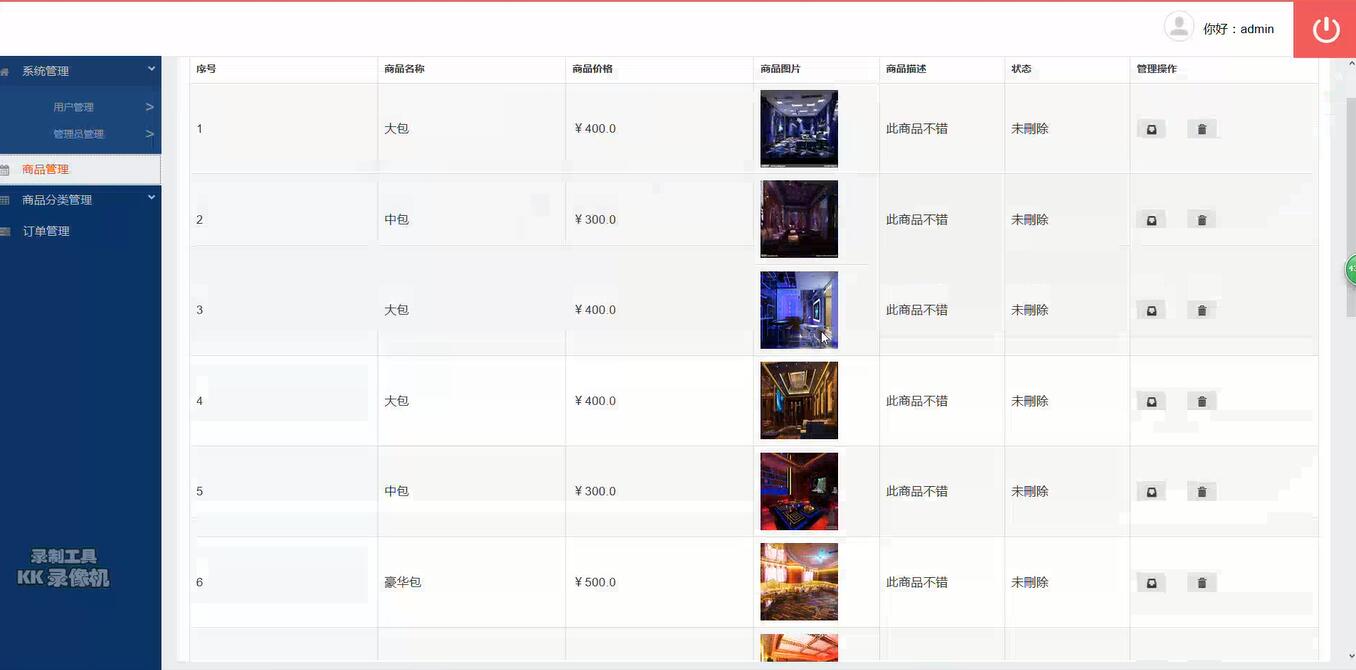Expand the 商品分类管理 chevron
Screen dimensions: 1356x670
coord(152,198)
